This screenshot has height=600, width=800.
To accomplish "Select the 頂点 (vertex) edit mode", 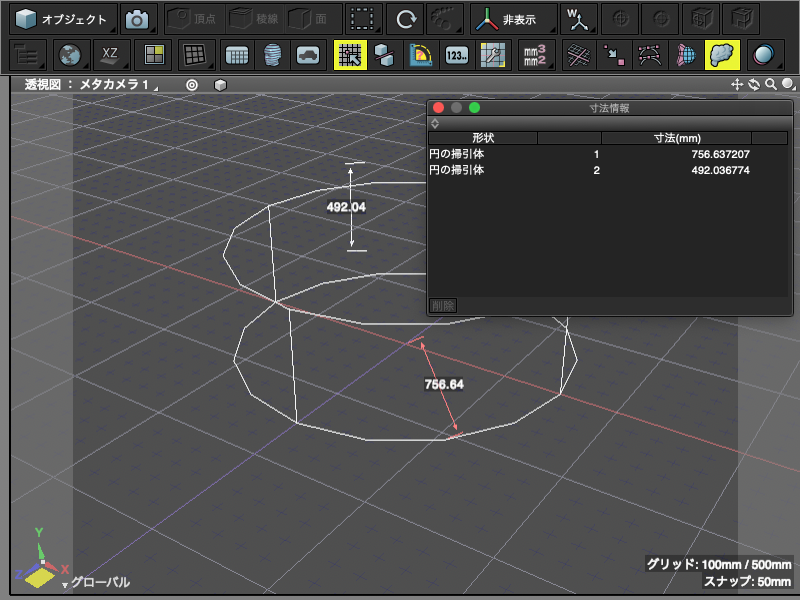I will pos(195,19).
